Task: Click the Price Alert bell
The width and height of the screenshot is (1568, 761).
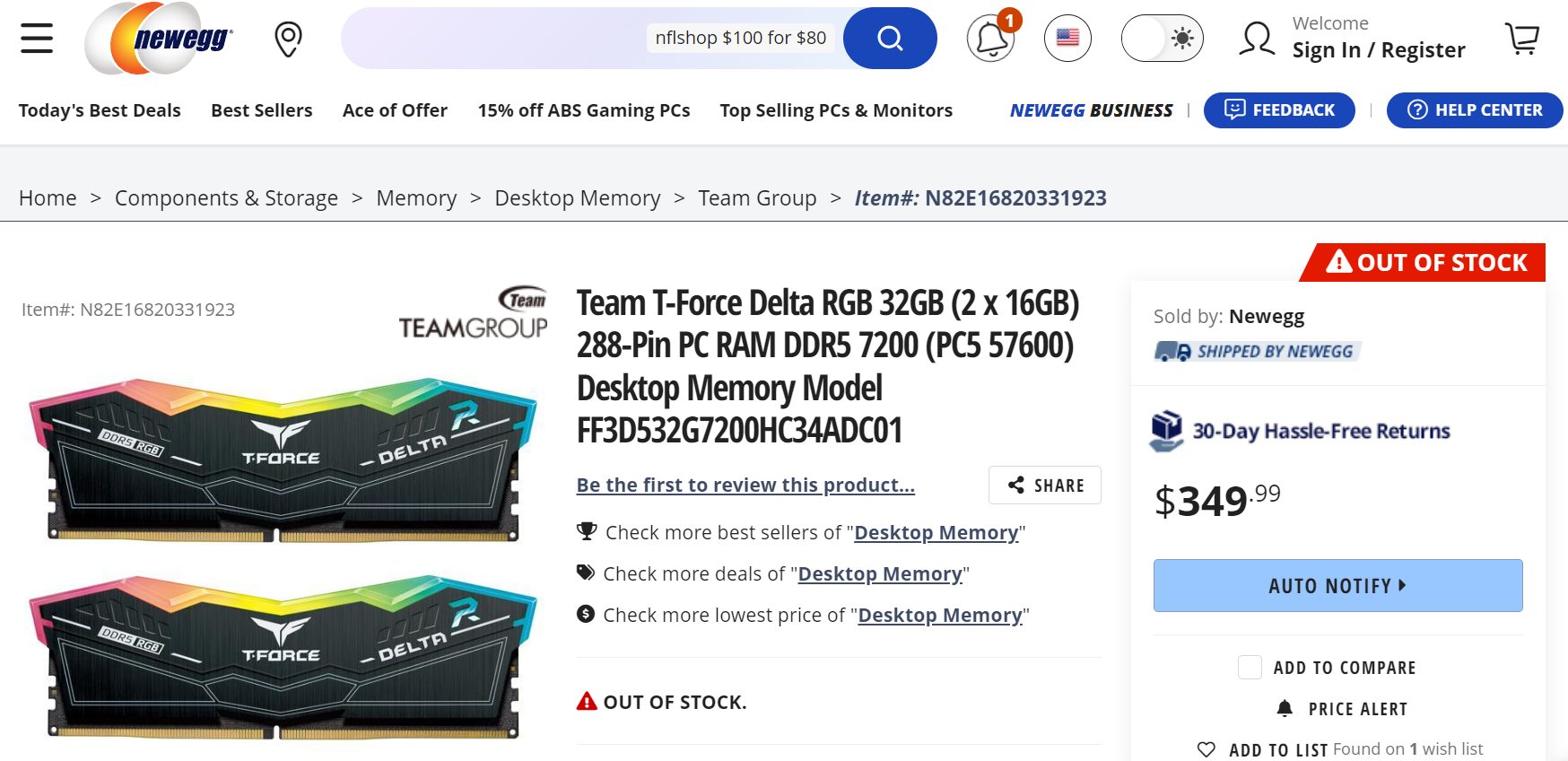Action: tap(1285, 709)
